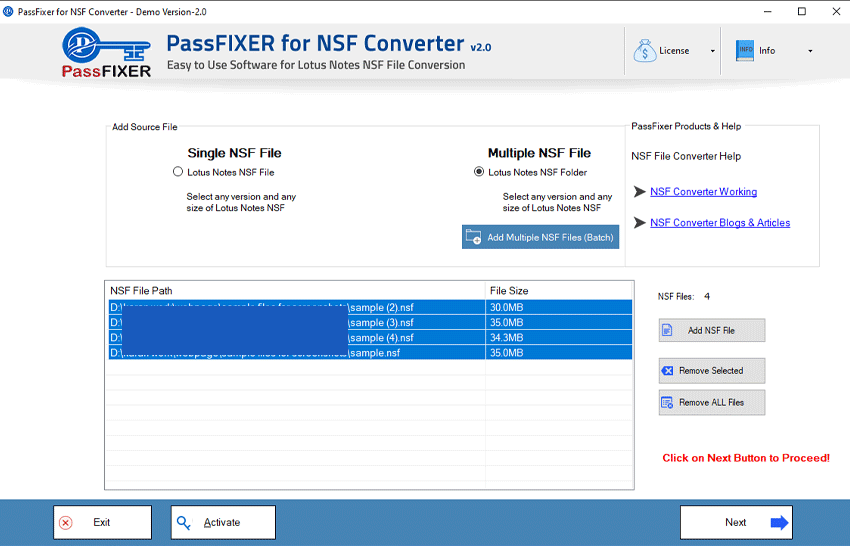Click the Single NSF File heading
This screenshot has width=850, height=546.
point(234,153)
